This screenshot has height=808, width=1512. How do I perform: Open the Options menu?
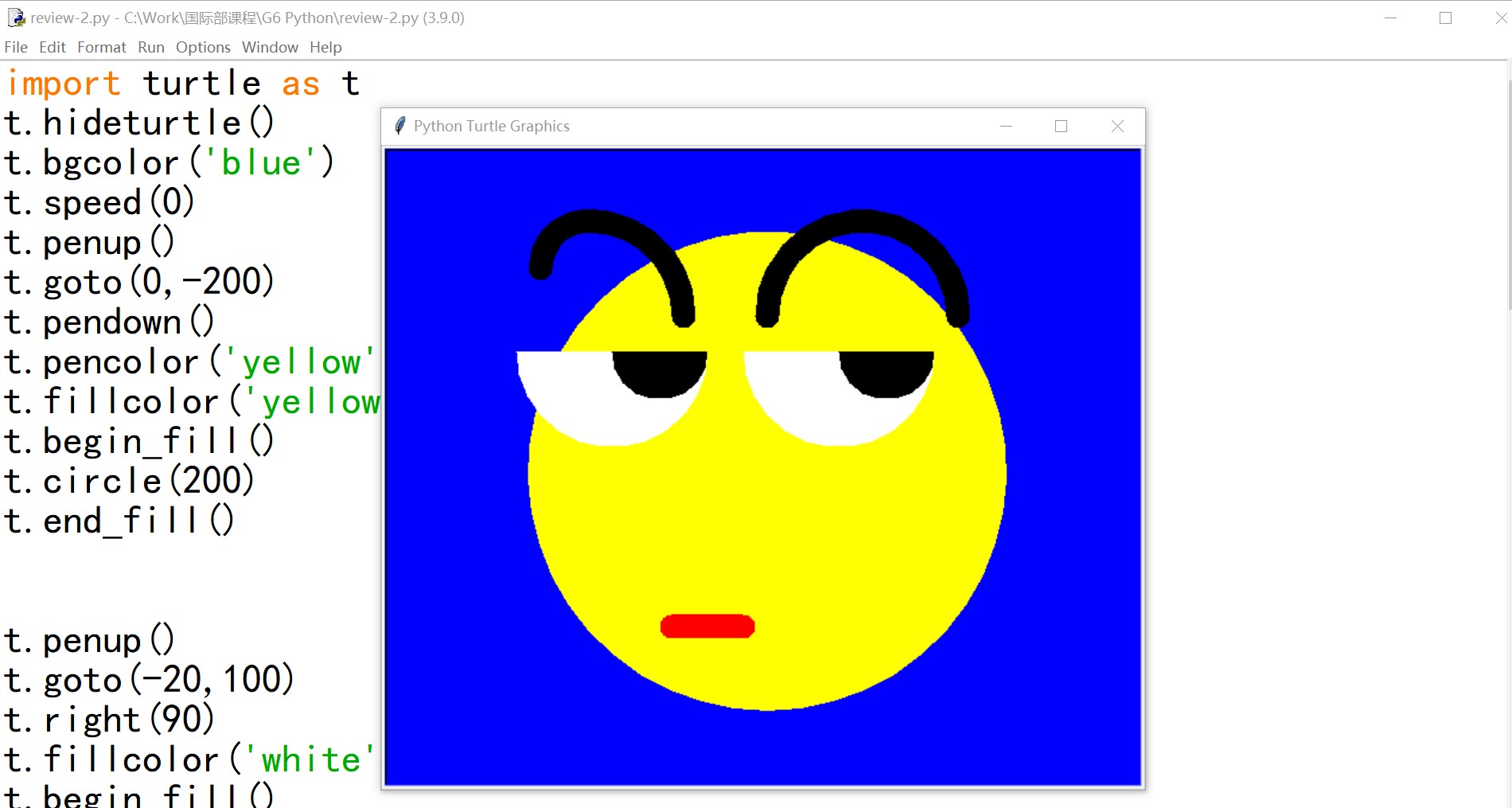tap(203, 48)
